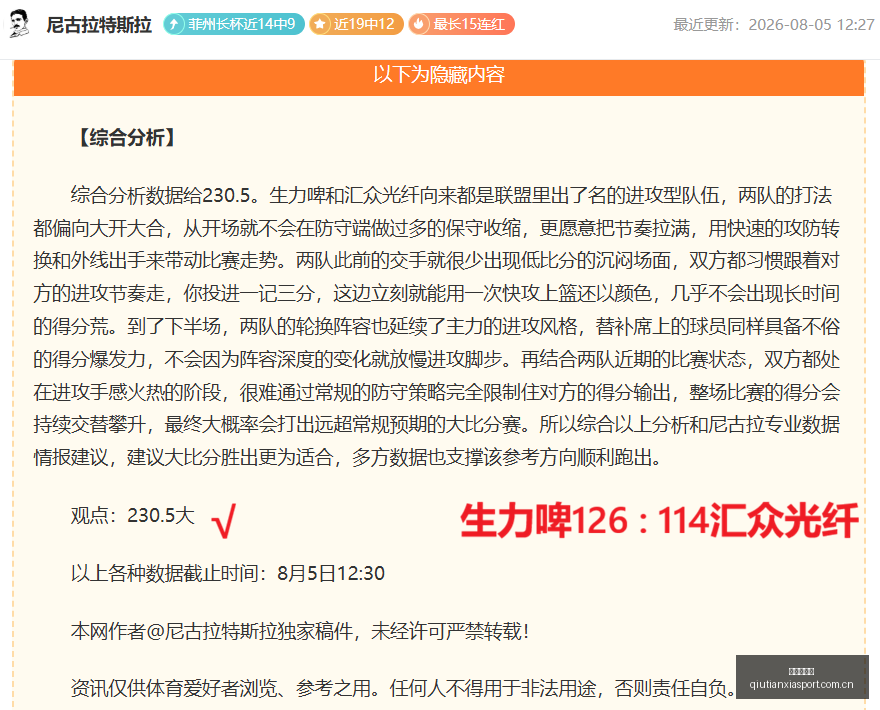Open author name 尼古拉特斯拉
Image resolution: width=880 pixels, height=710 pixels.
(99, 25)
